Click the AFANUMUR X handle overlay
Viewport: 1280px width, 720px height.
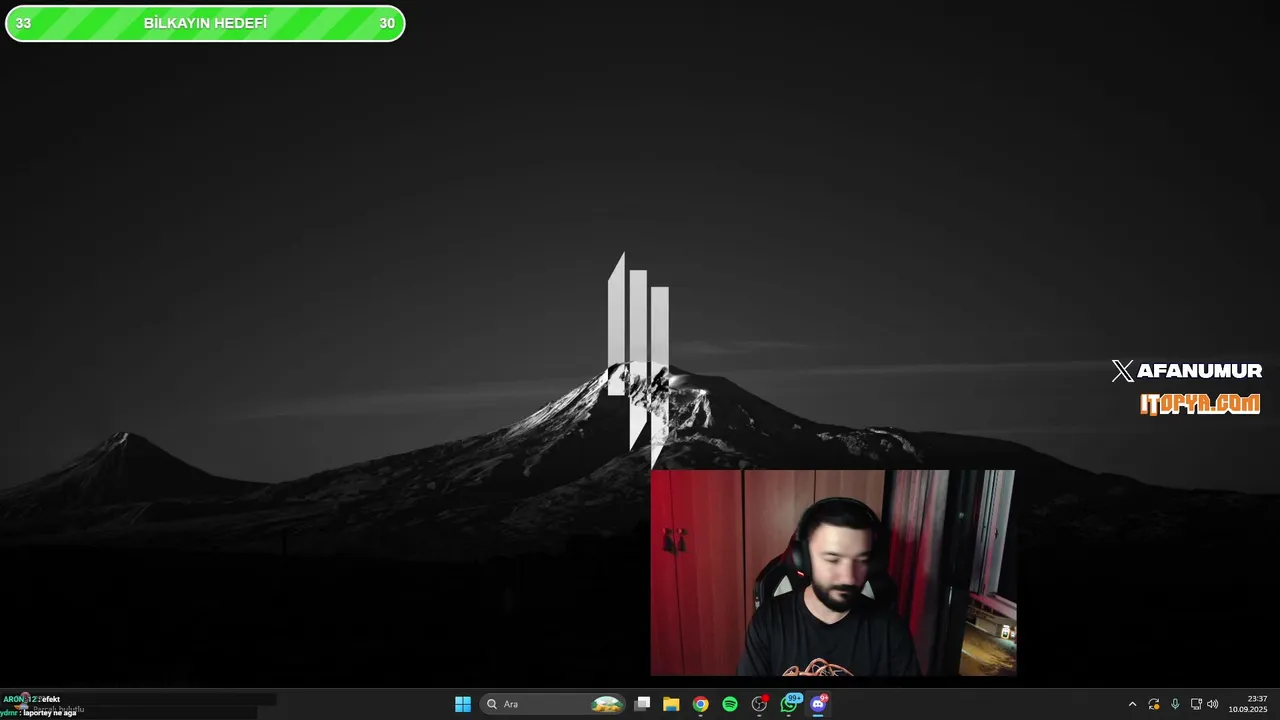(1187, 371)
